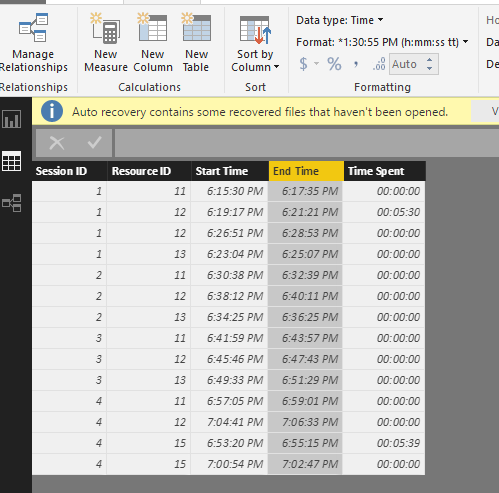Screen dimensions: 499x493
Task: Click End Time cell 7:06:33 PM
Action: pos(305,422)
